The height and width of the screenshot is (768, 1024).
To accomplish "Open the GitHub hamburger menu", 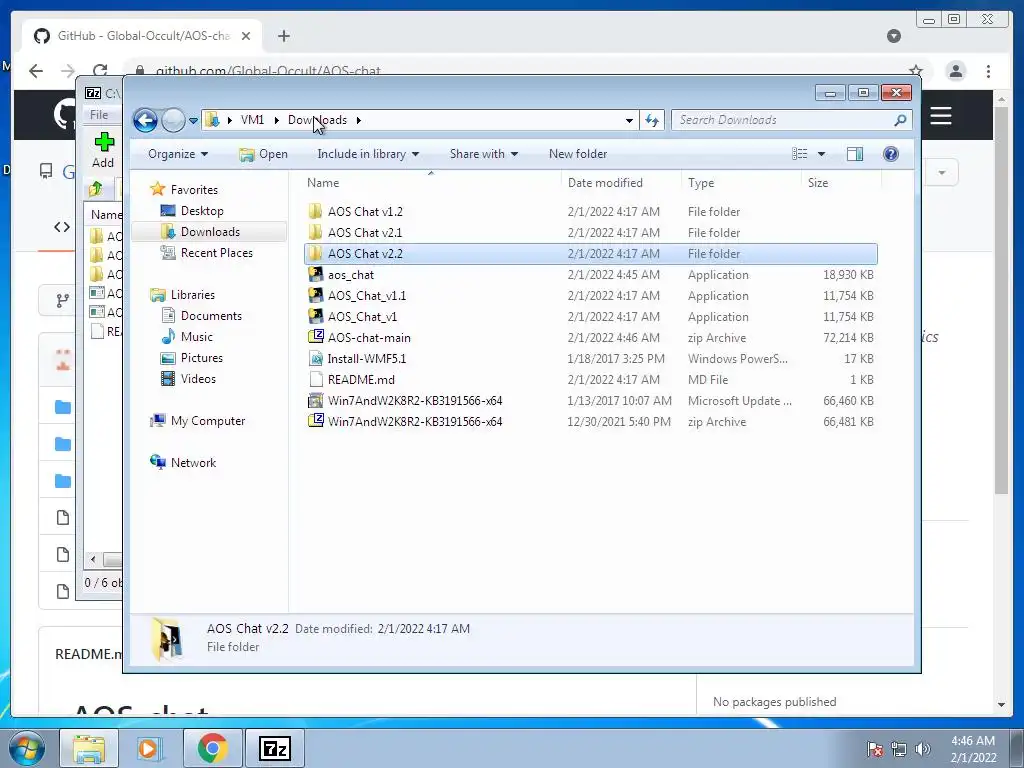I will coord(940,116).
